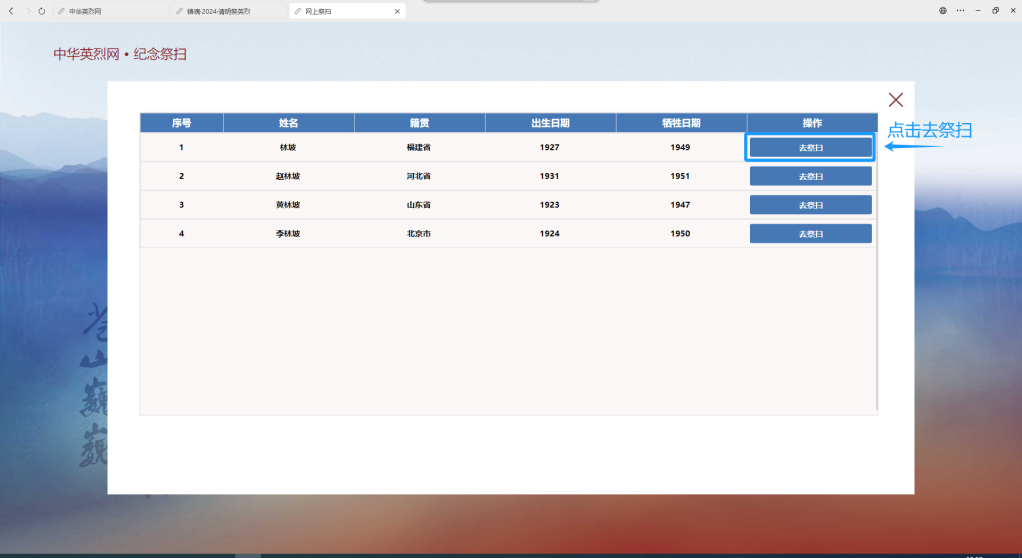This screenshot has height=558, width=1022.
Task: Click 去祭扫 for 林坡
Action: pyautogui.click(x=810, y=147)
